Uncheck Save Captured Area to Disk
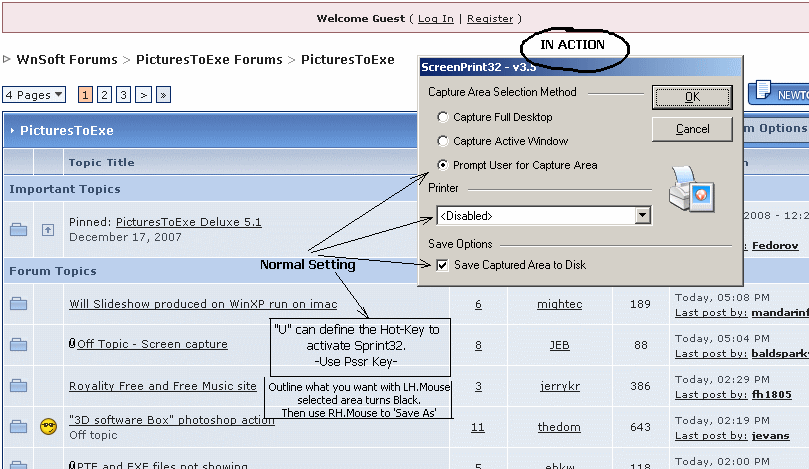809x469 pixels. coord(442,265)
